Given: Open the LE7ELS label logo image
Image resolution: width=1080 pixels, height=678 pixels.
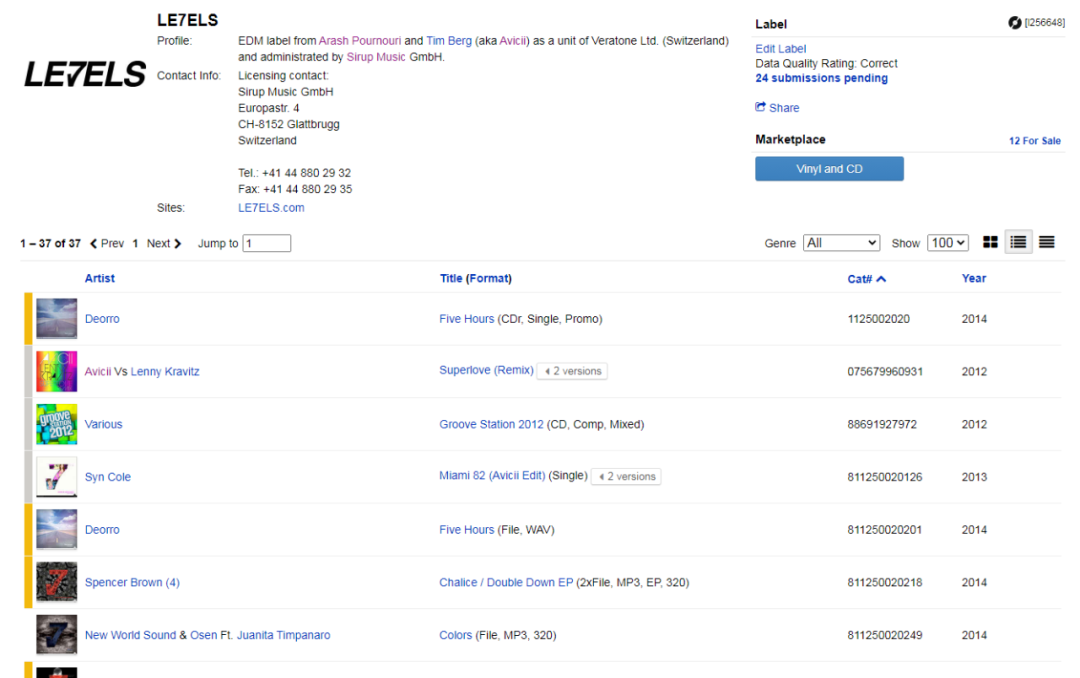Looking at the screenshot, I should 85,74.
